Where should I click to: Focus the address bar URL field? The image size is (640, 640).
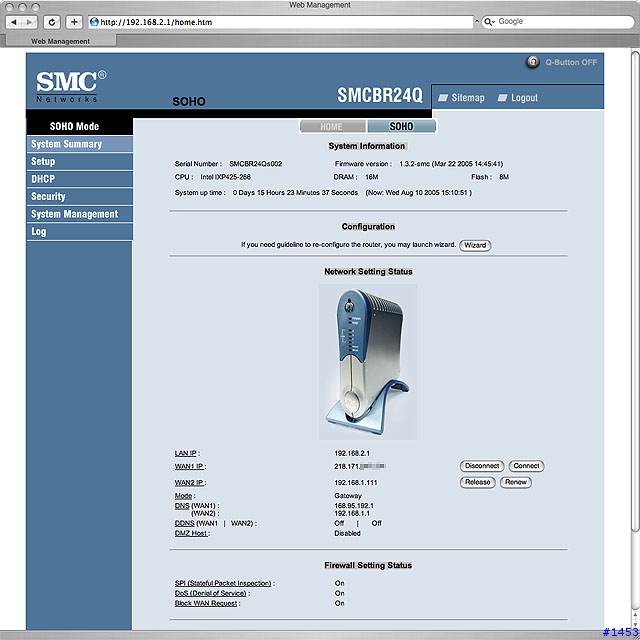point(281,22)
